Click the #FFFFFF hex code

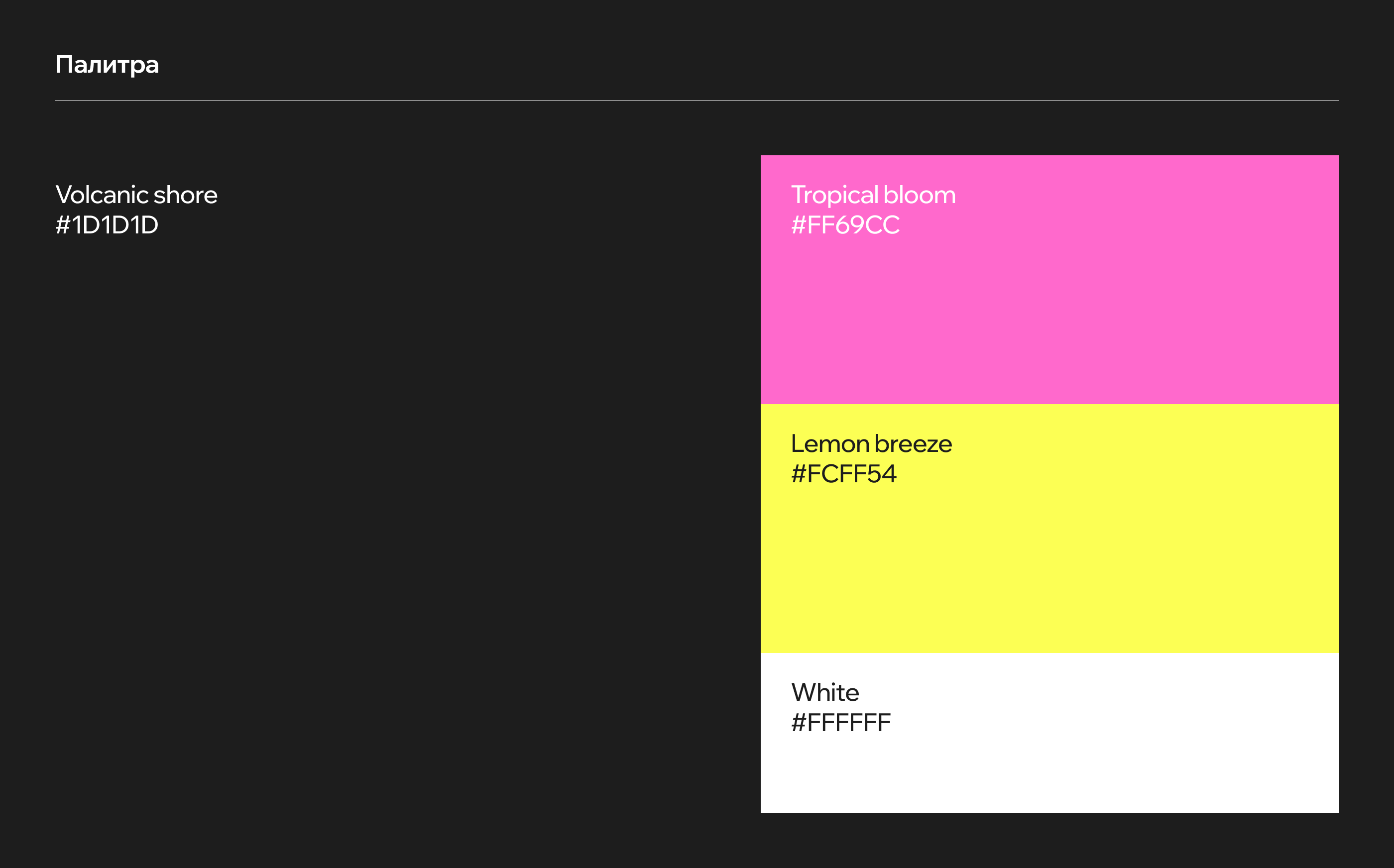[x=840, y=723]
